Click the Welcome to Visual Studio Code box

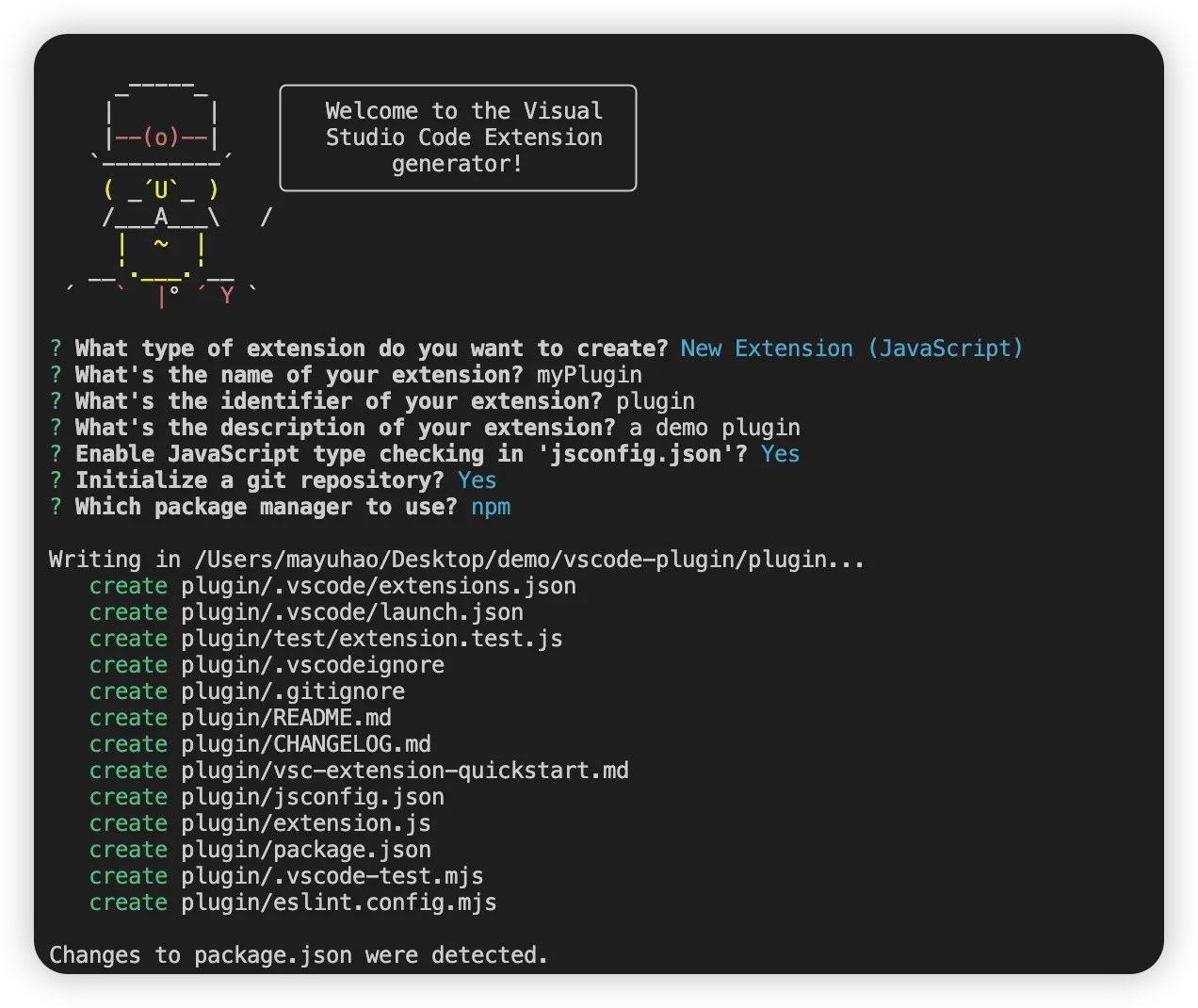coord(459,138)
